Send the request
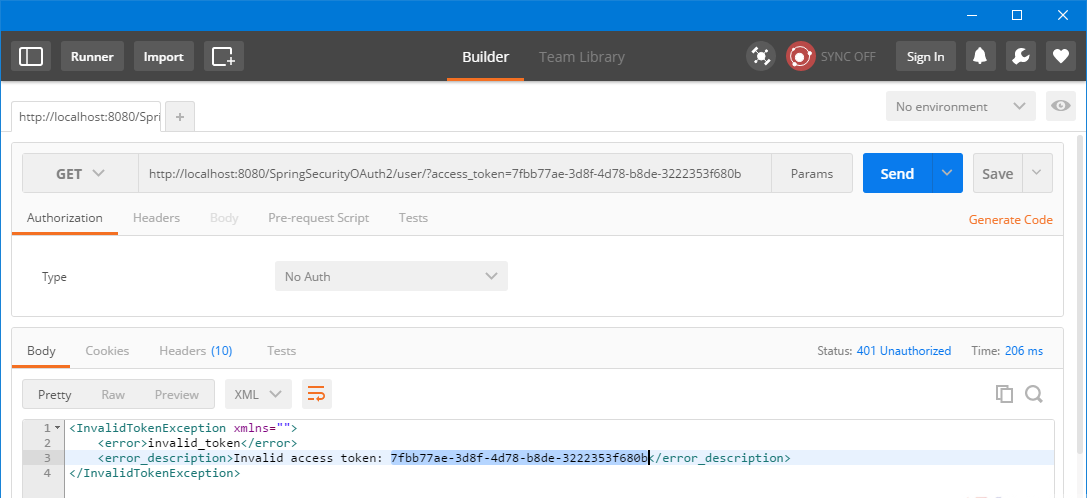Image resolution: width=1087 pixels, height=498 pixels. point(897,173)
